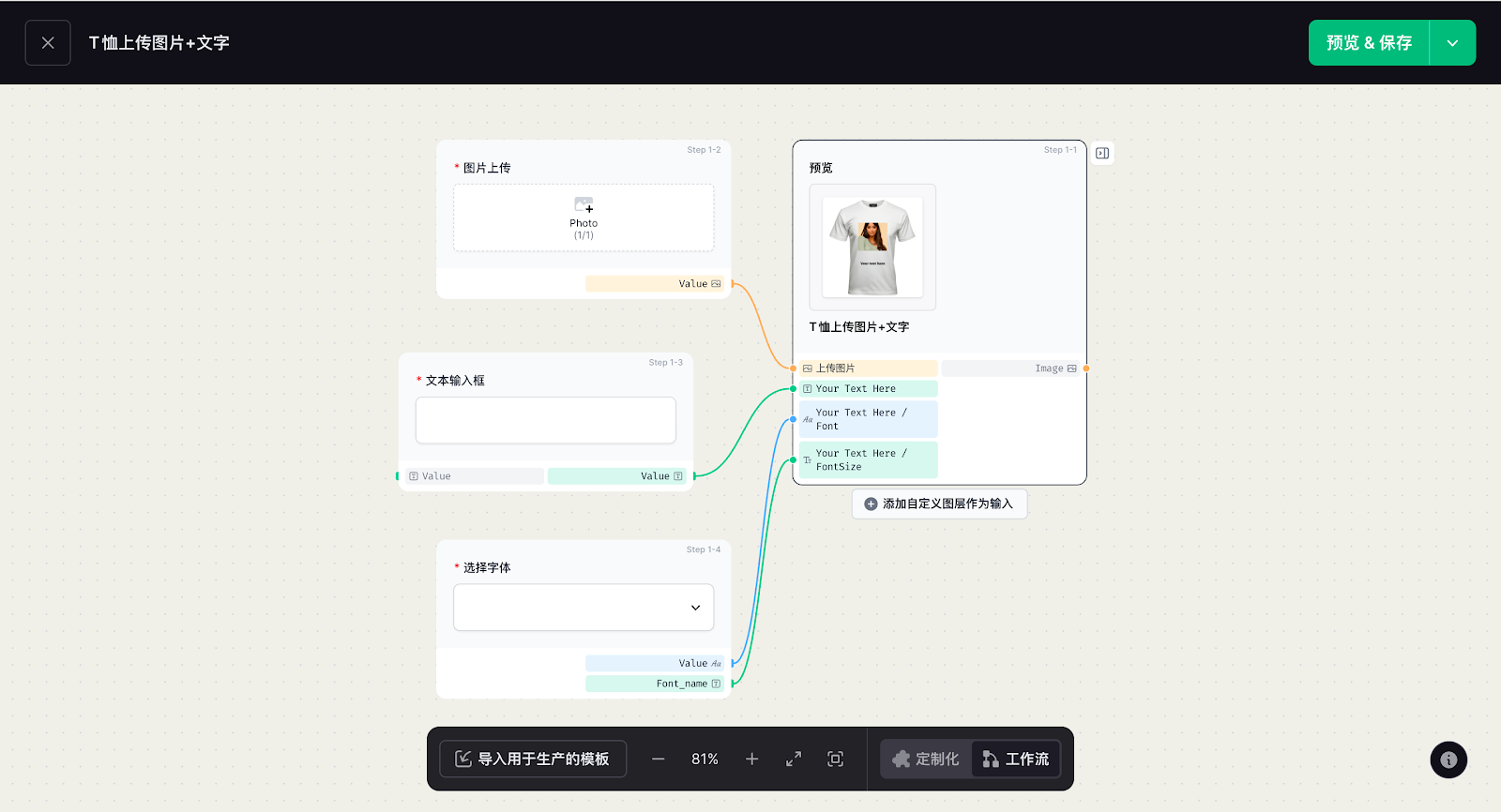Click the Image output port icon
Viewport: 1501px width, 812px height.
(x=1071, y=368)
